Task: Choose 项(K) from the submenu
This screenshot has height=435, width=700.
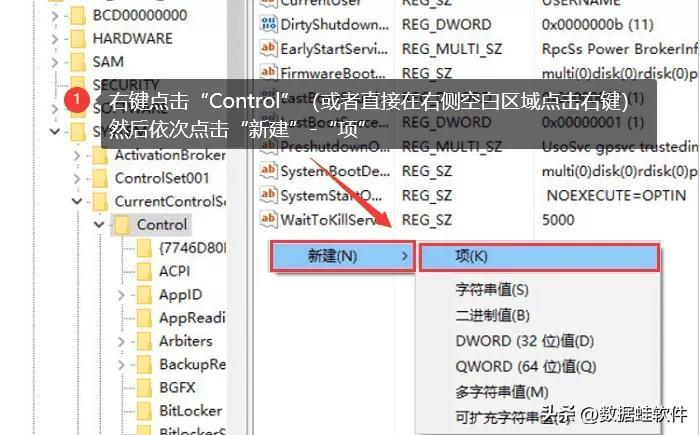Action: (539, 257)
